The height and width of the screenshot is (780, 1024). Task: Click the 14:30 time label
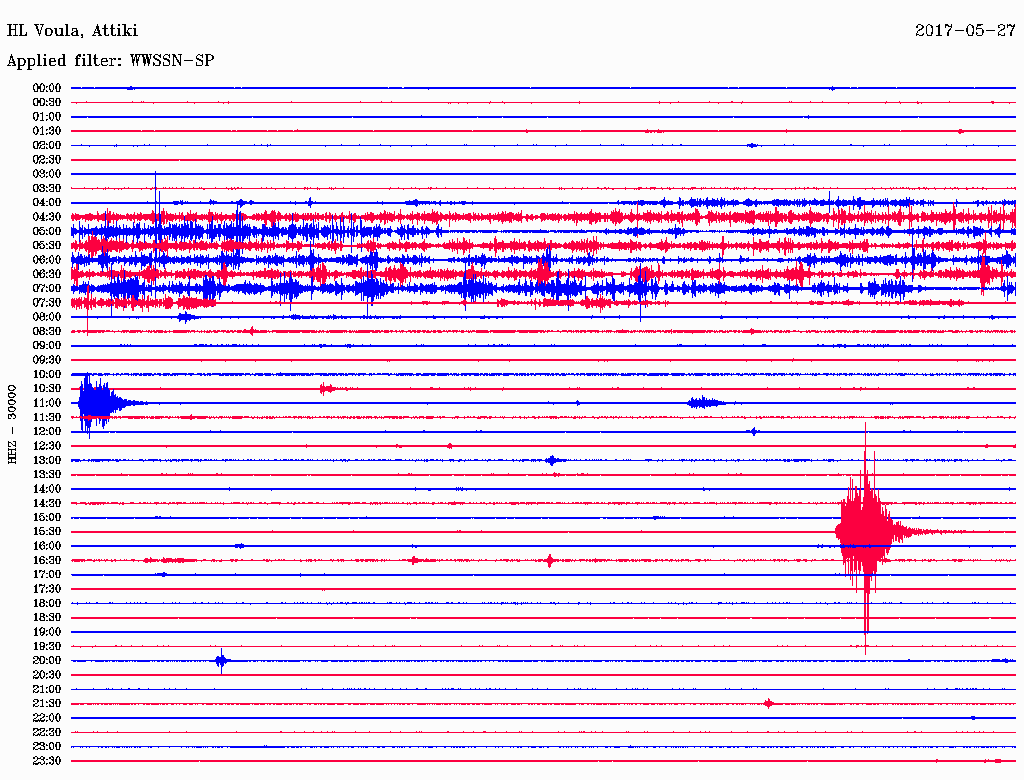point(47,503)
